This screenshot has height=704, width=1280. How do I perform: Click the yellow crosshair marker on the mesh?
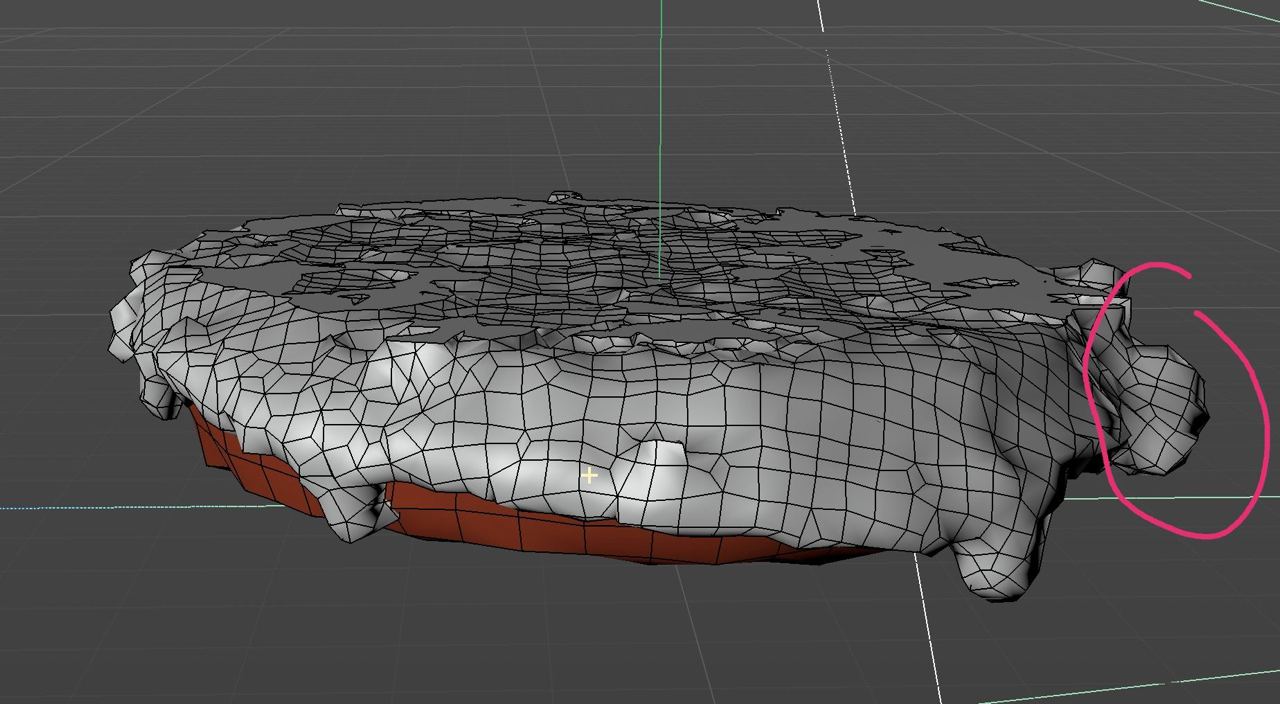[x=589, y=476]
